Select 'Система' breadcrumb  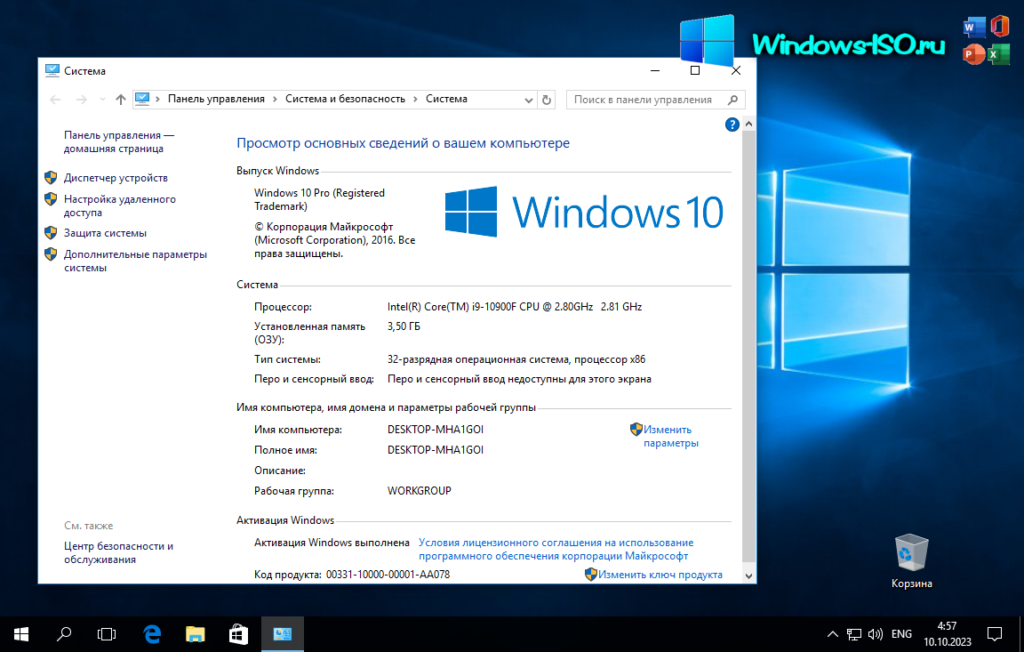447,99
